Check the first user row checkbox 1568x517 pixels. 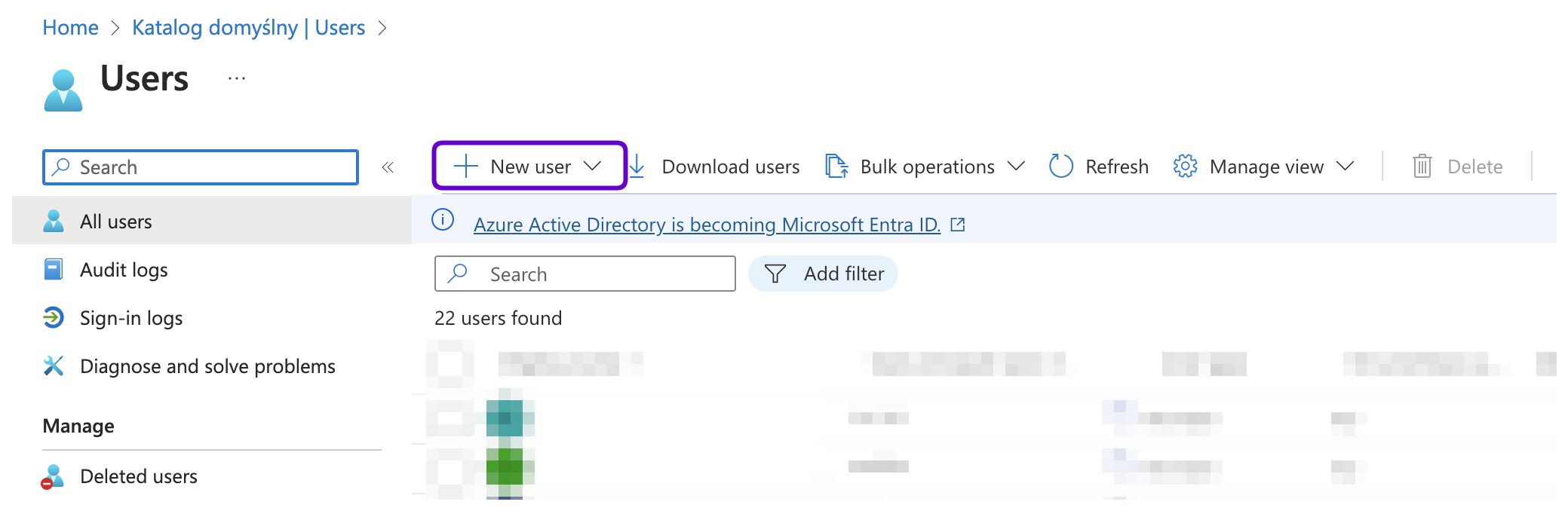point(450,418)
